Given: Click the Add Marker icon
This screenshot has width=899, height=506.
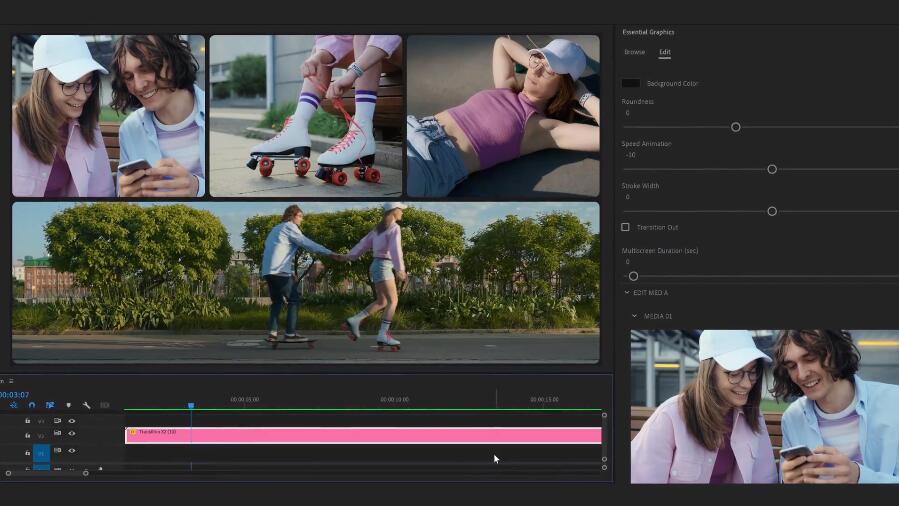Looking at the screenshot, I should click(x=68, y=405).
